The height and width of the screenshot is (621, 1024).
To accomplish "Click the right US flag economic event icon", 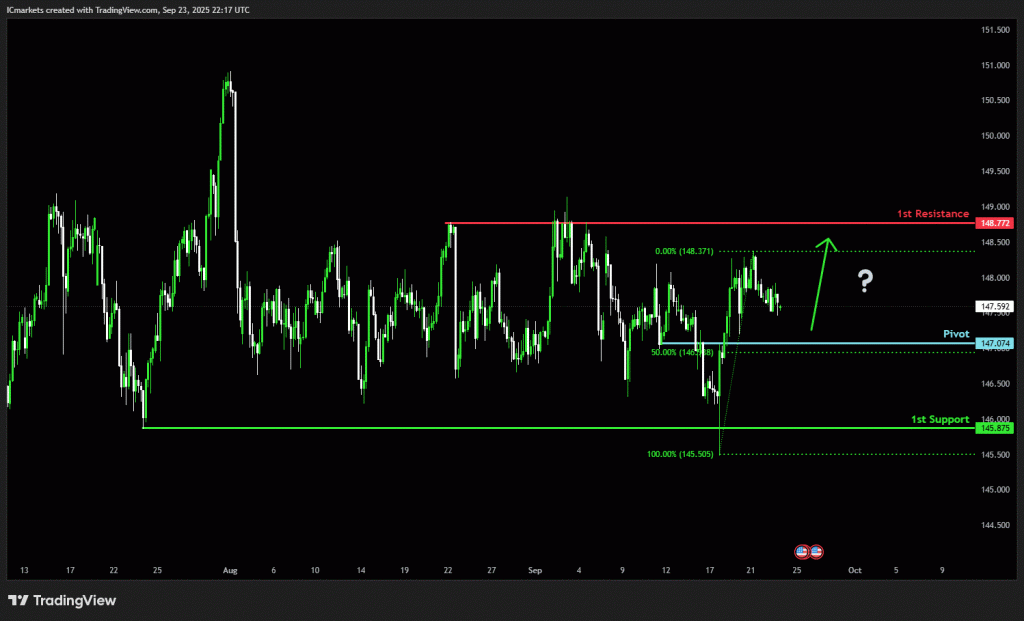I will [815, 551].
